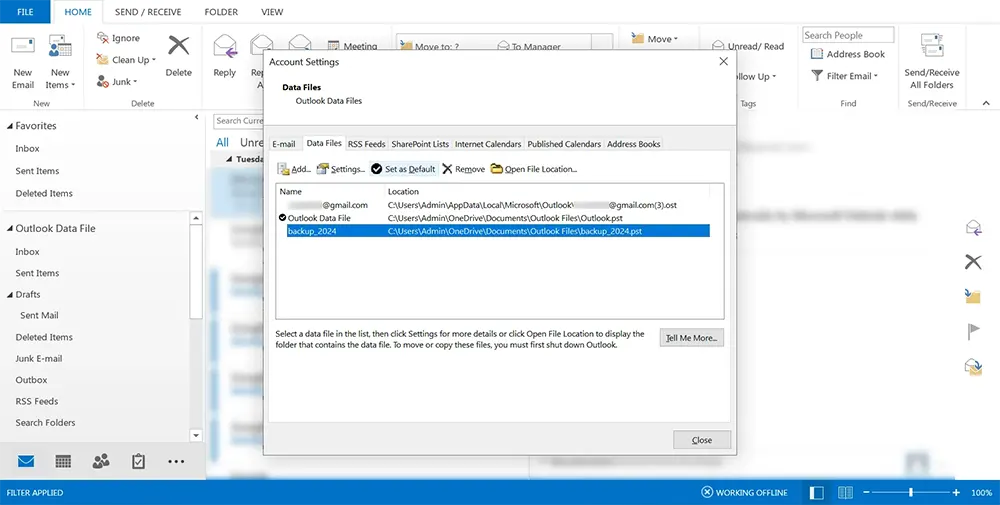Open the Filter Email dropdown
The height and width of the screenshot is (505, 1000).
tap(844, 76)
